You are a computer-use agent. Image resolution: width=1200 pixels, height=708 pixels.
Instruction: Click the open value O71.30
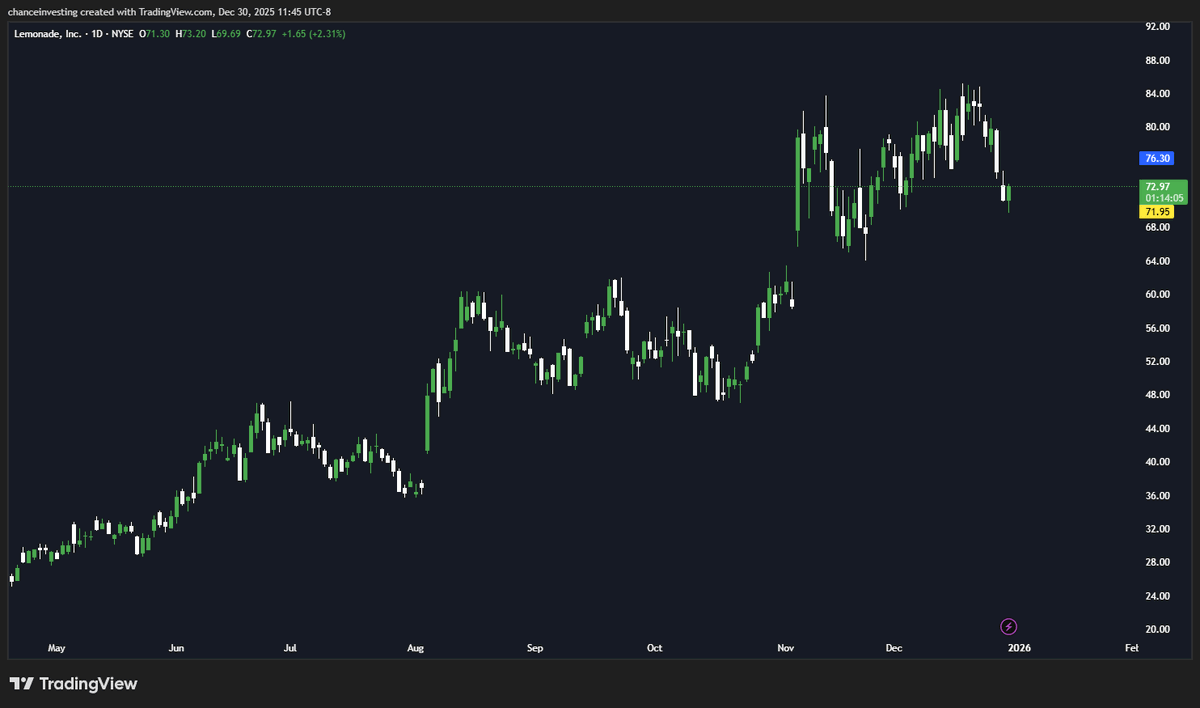[155, 33]
